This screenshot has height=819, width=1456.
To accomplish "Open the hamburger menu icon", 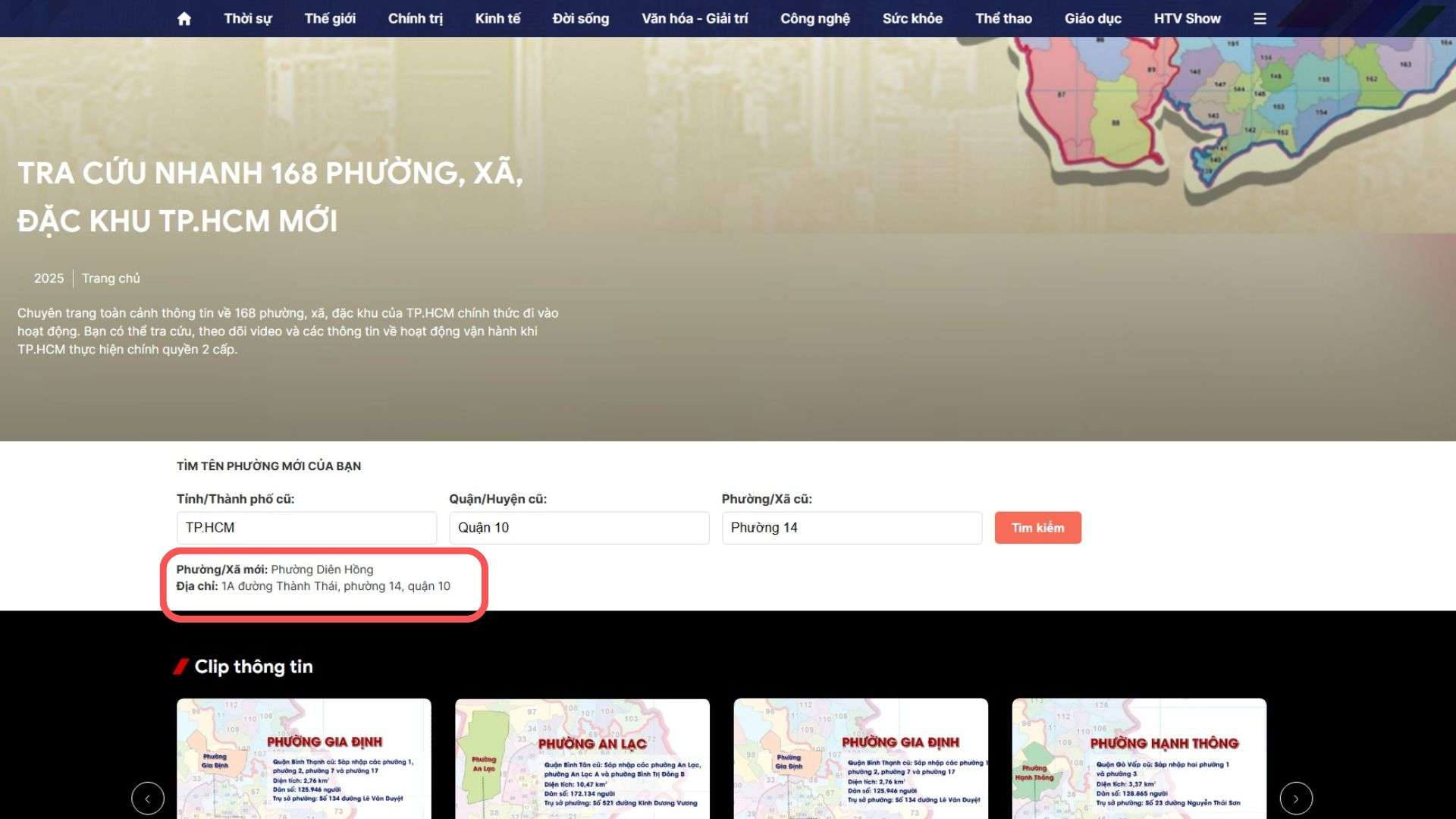I will (x=1260, y=19).
